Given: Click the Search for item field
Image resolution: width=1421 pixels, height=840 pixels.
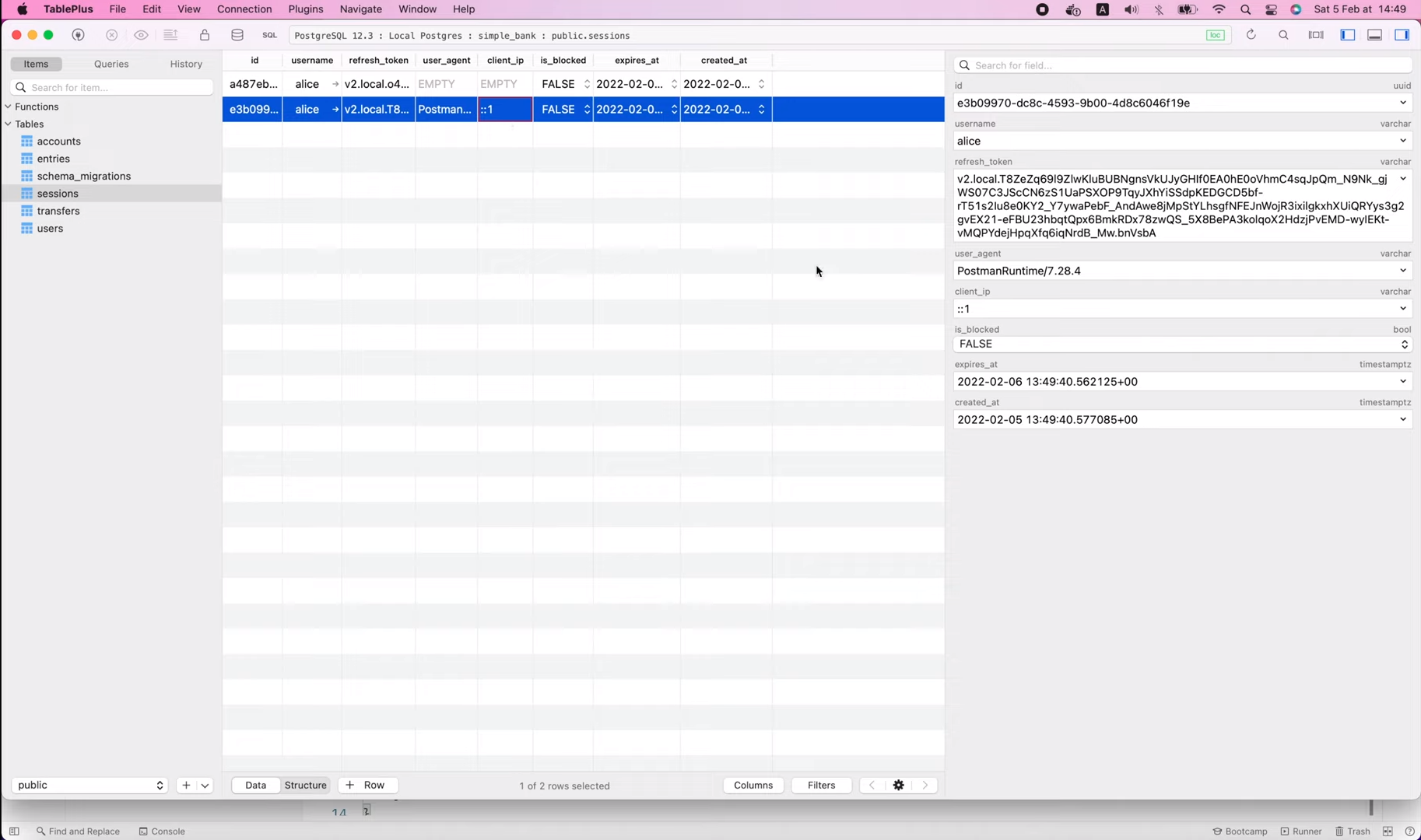Looking at the screenshot, I should (x=112, y=87).
